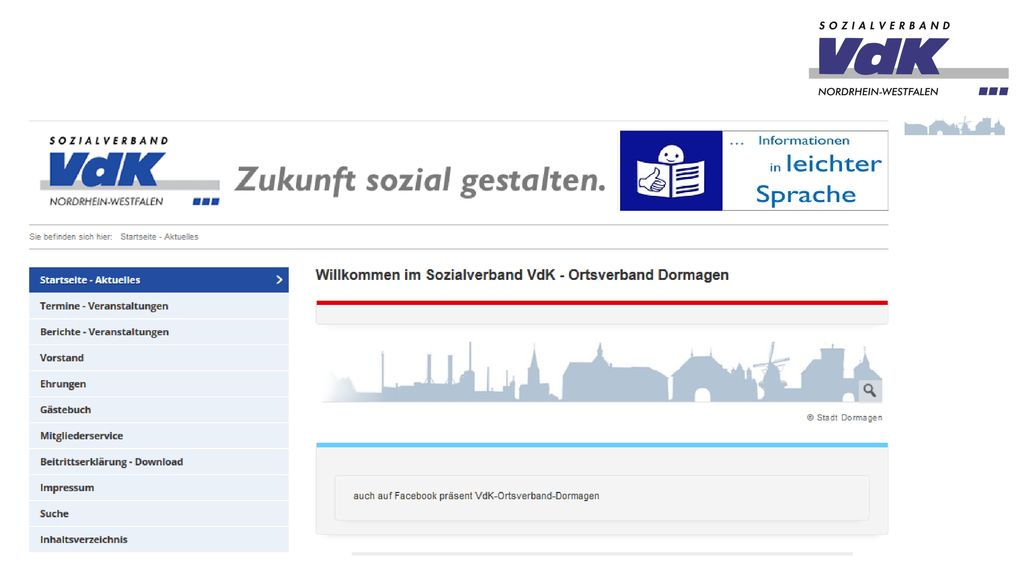Image resolution: width=1024 pixels, height=576 pixels.
Task: Click the © Stadt Dormagen caption
Action: click(844, 418)
